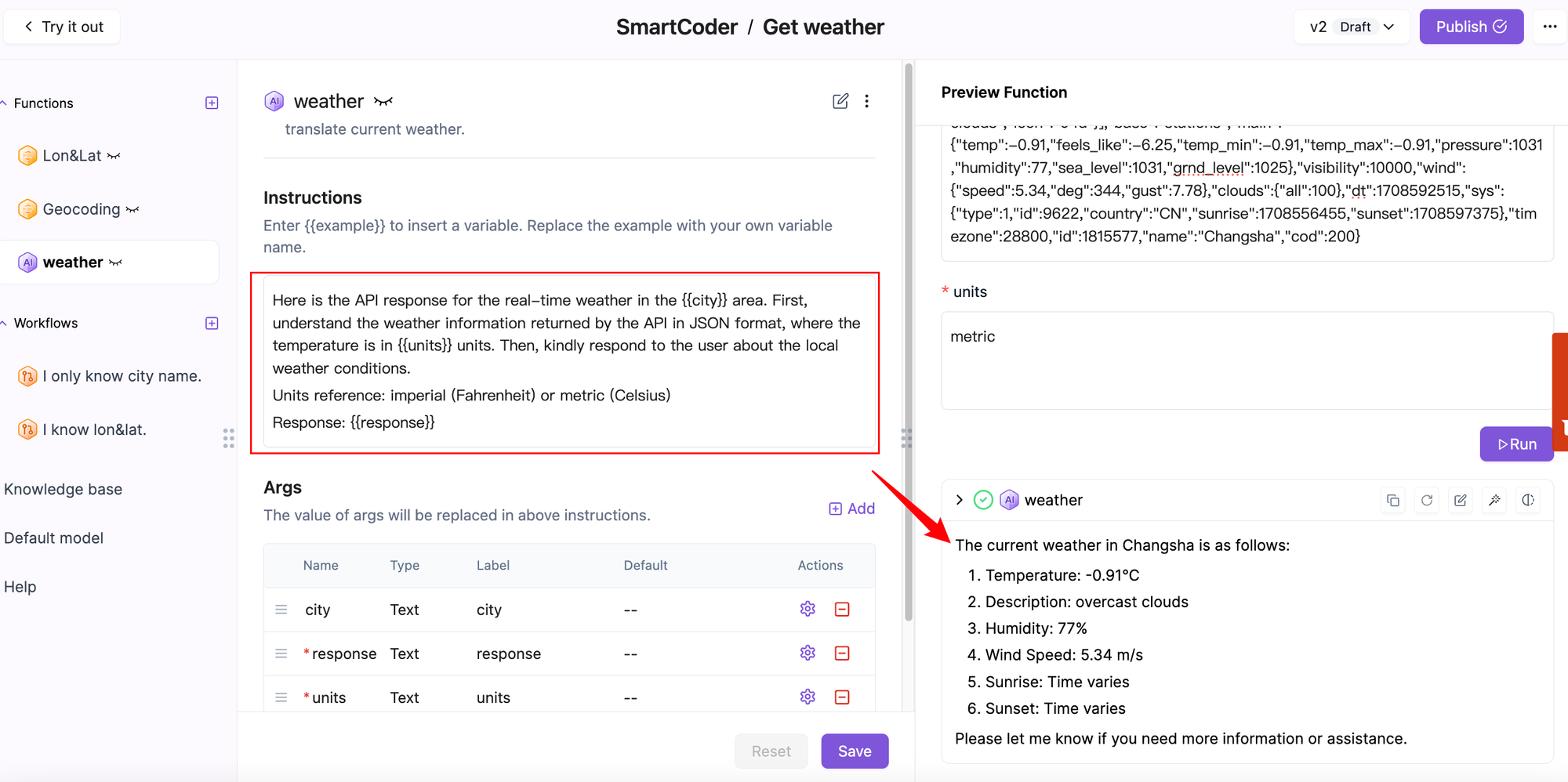Add a new function with plus icon

[x=212, y=103]
